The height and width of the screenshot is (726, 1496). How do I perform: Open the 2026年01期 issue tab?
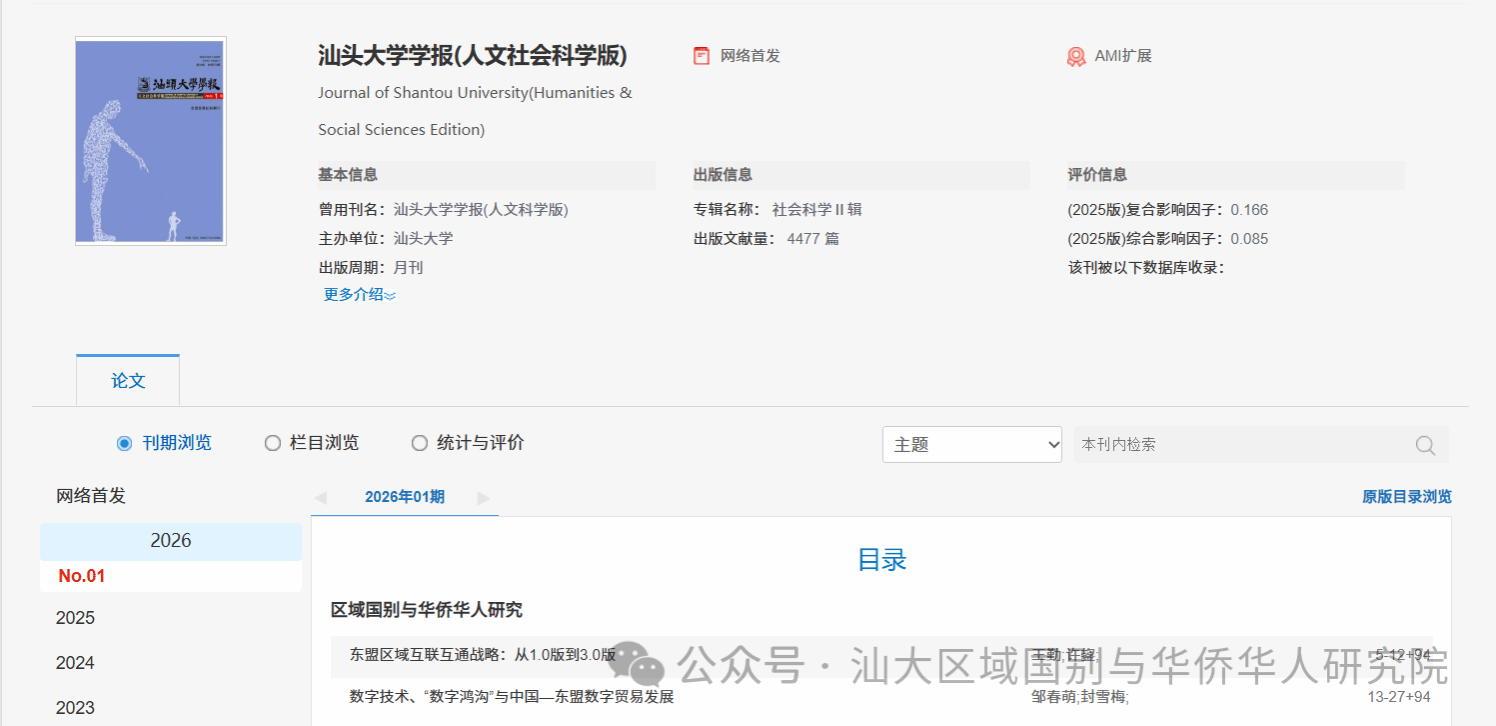(405, 497)
